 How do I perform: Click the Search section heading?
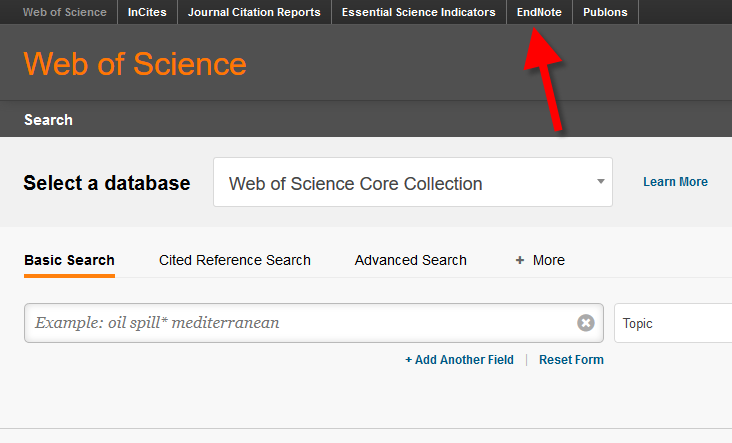[48, 119]
